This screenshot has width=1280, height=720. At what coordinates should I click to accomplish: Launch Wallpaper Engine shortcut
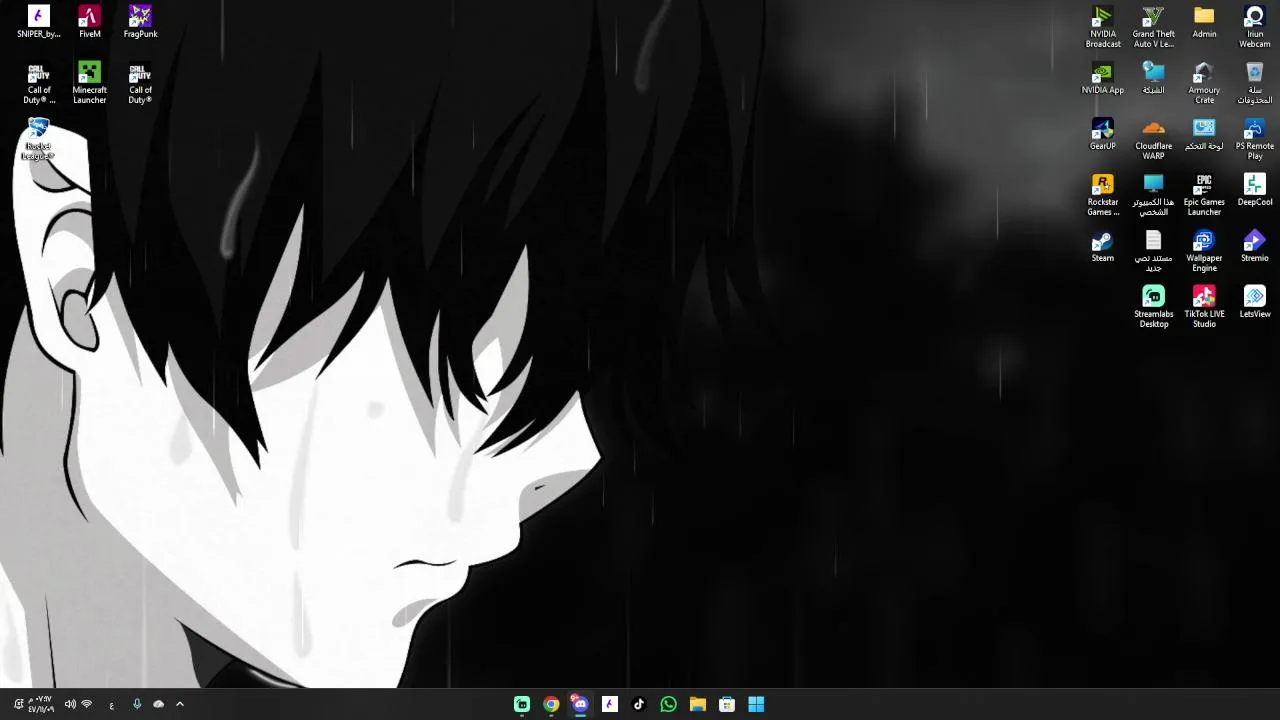[1204, 251]
